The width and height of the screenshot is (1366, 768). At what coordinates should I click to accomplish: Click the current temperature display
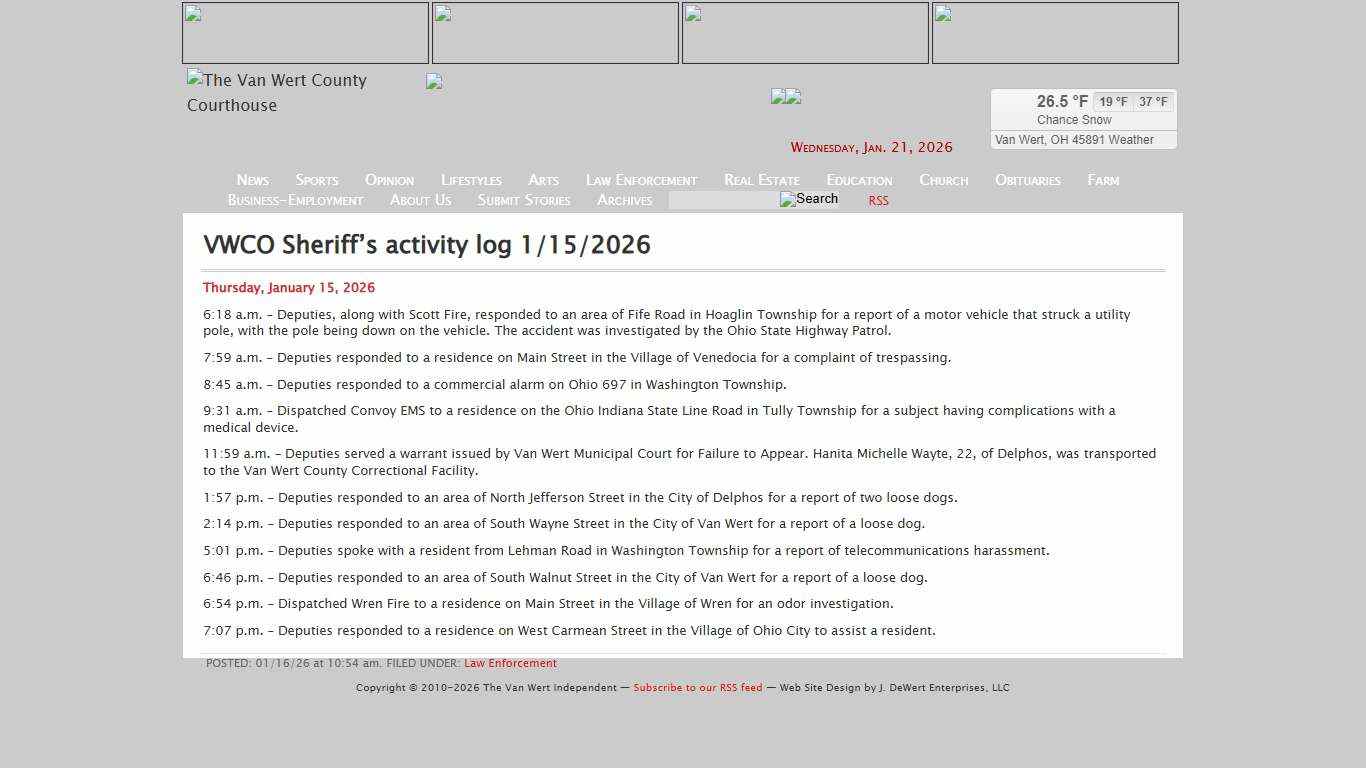coord(1062,101)
